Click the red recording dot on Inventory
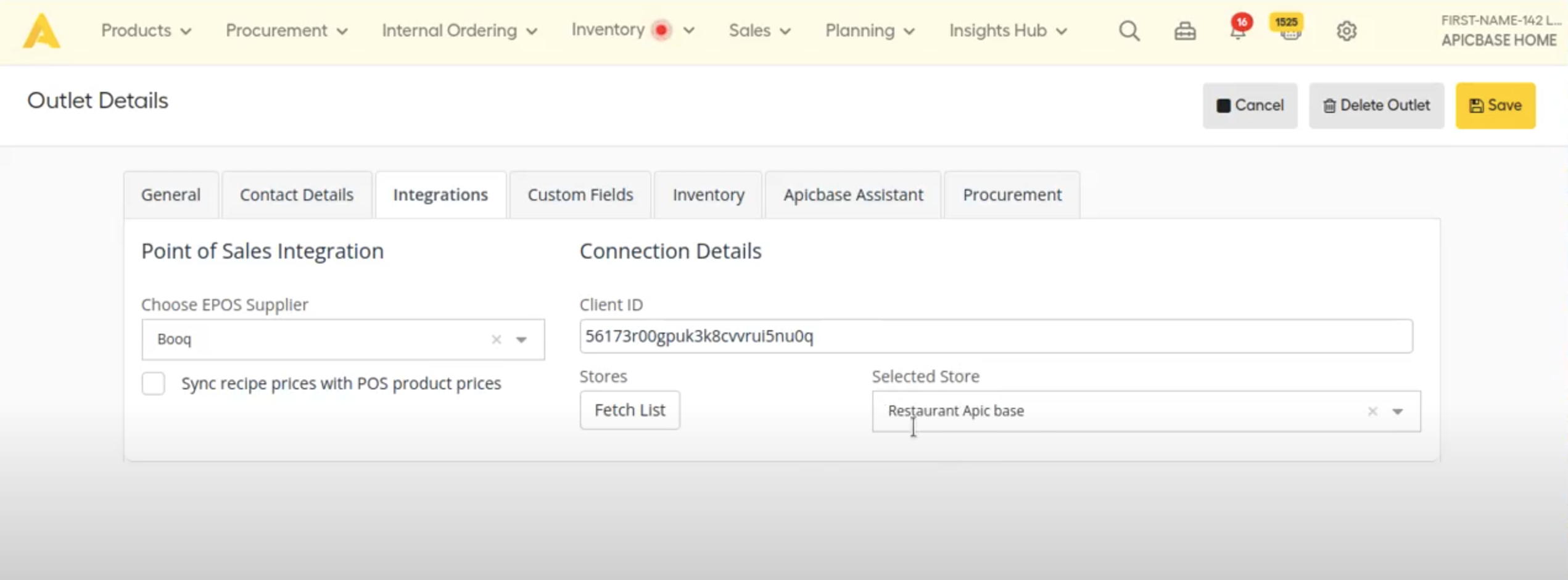Screen dimensions: 1568x580 [x=661, y=30]
